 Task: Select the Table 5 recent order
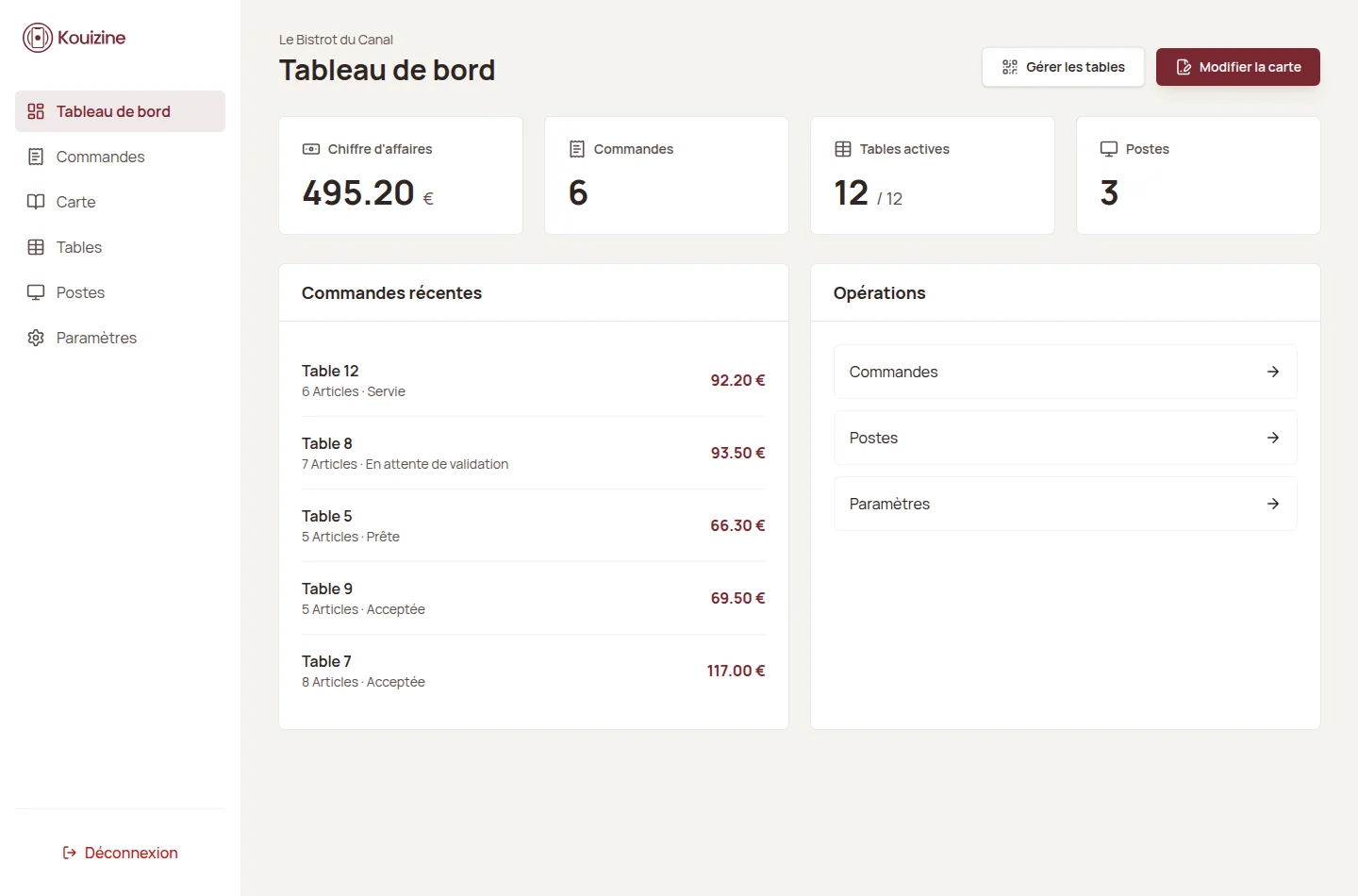[534, 525]
